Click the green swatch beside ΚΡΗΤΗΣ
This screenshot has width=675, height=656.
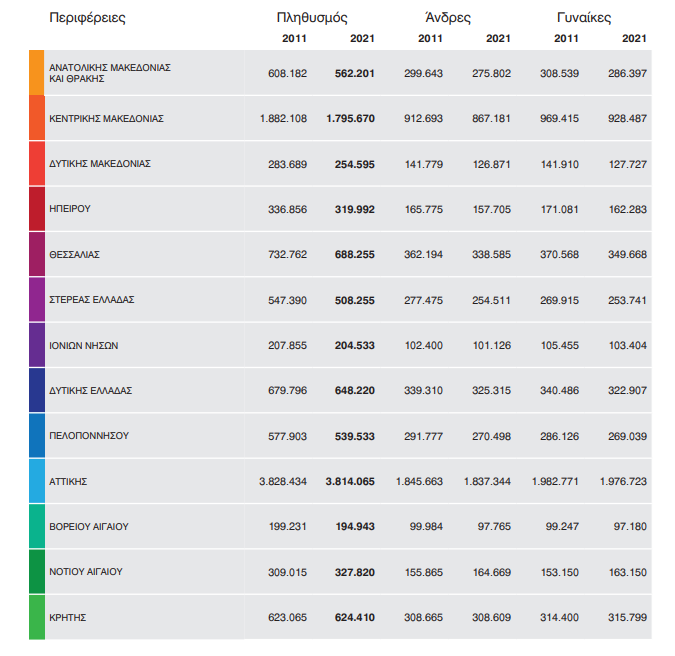tap(37, 617)
